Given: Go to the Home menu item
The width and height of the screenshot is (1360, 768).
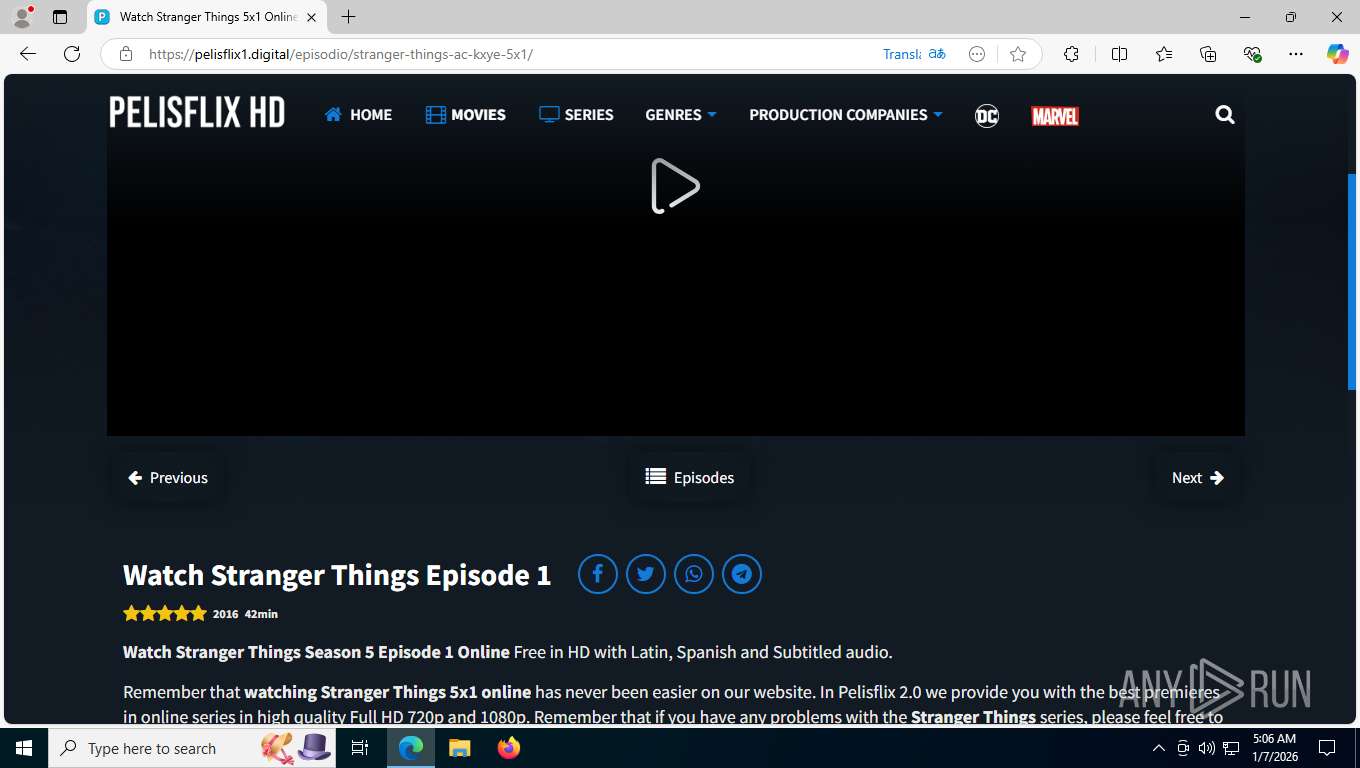Looking at the screenshot, I should (x=358, y=115).
